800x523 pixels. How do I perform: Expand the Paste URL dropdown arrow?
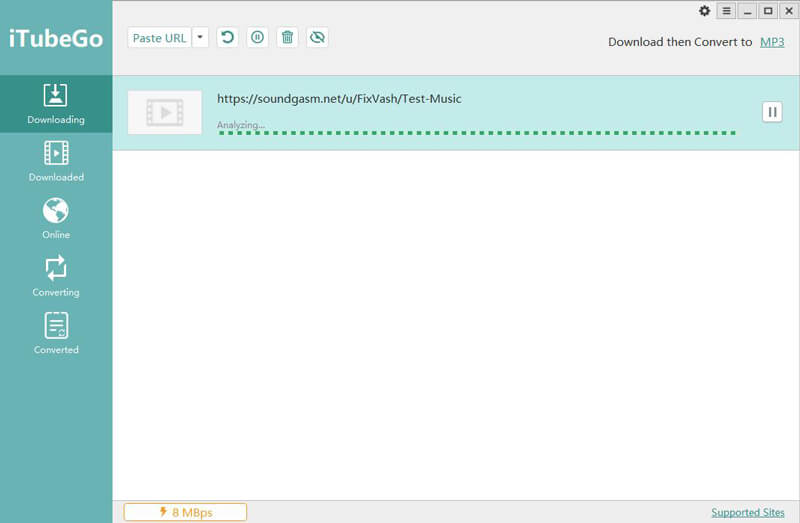coord(201,38)
